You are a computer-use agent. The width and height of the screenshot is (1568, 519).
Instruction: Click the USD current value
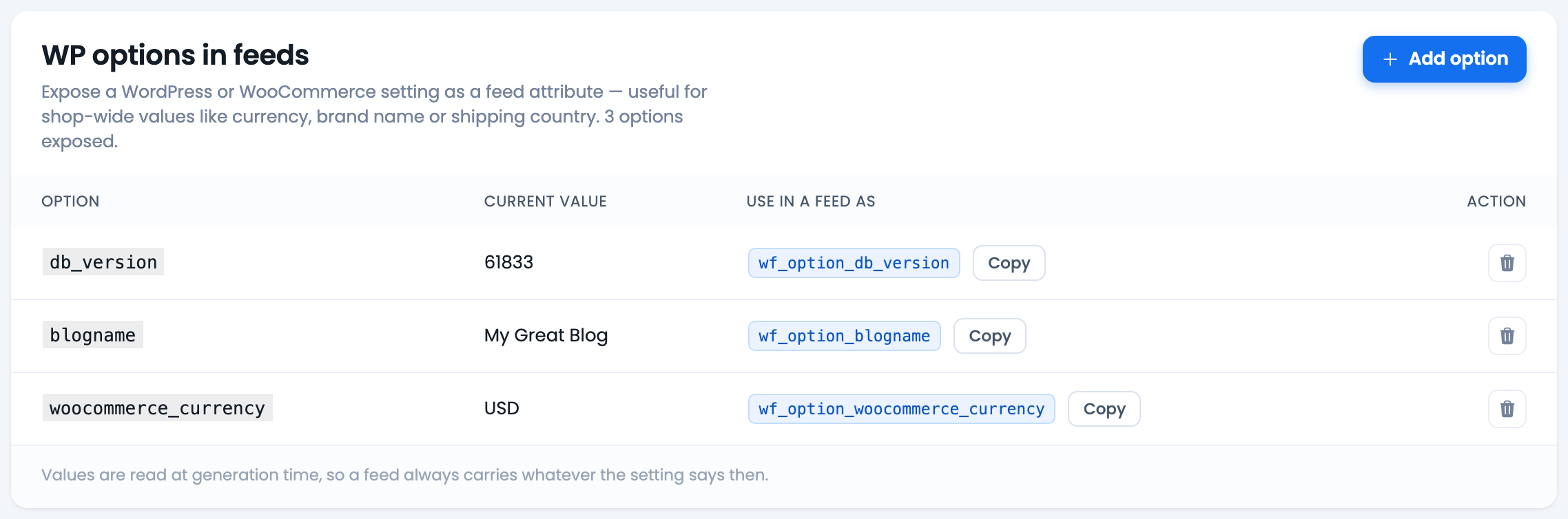[502, 408]
